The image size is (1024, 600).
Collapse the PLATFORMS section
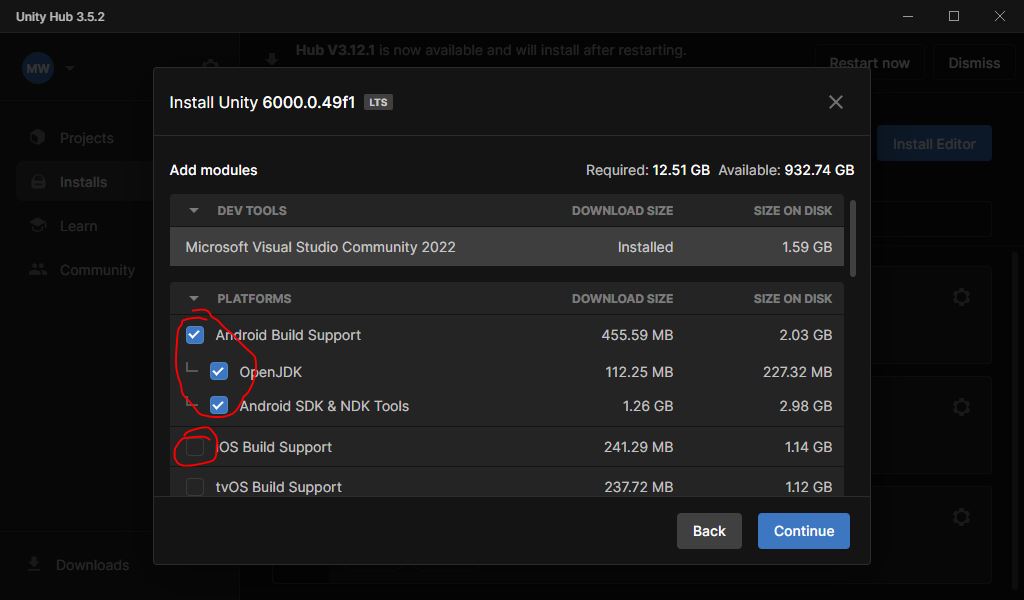tap(194, 299)
